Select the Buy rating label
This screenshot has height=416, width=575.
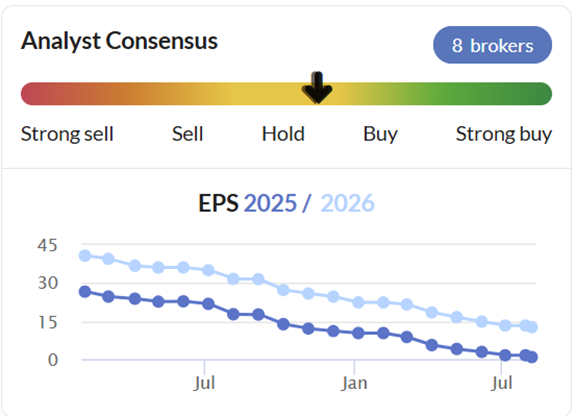[x=380, y=134]
